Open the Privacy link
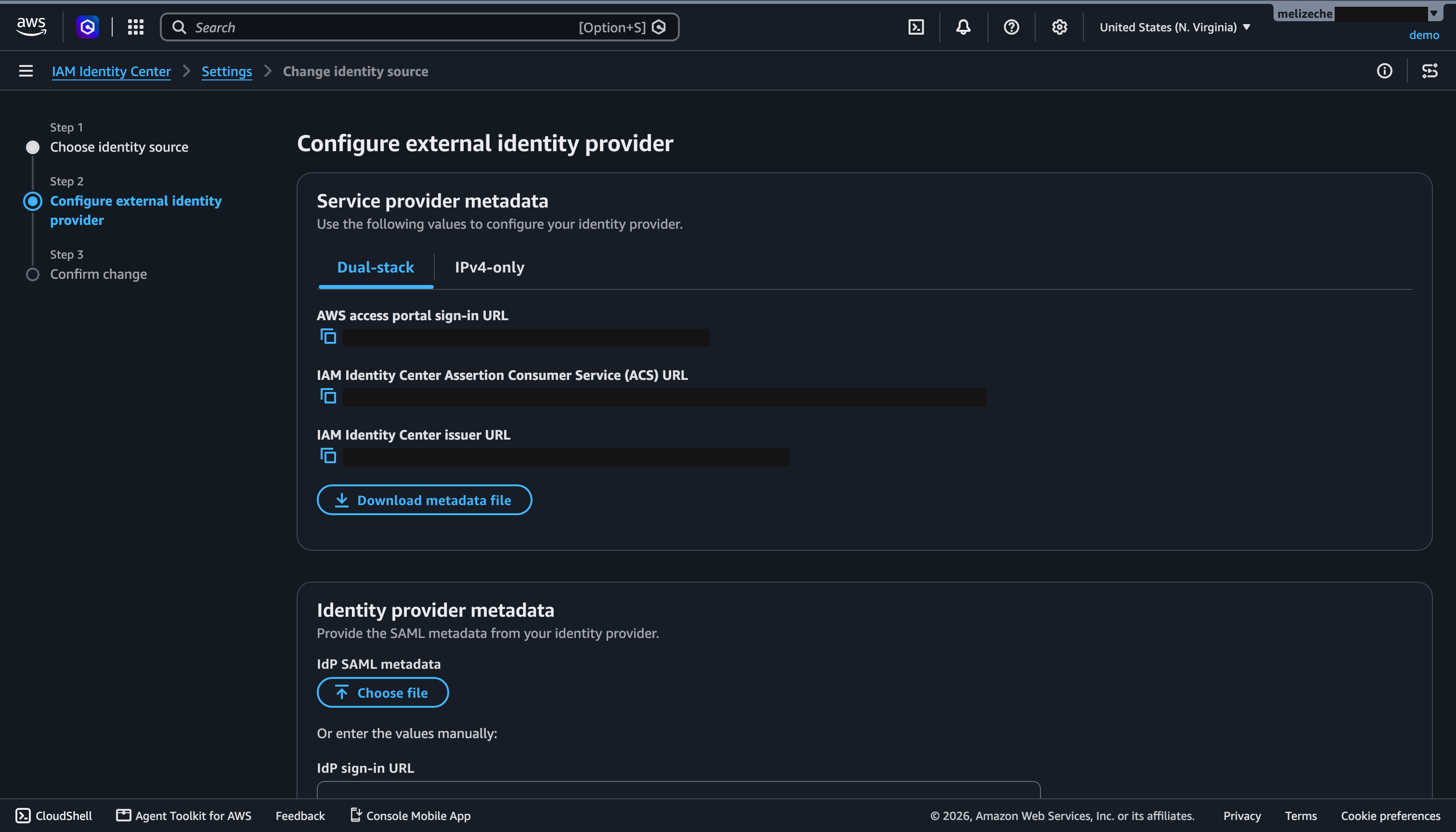1456x832 pixels. 1242,816
